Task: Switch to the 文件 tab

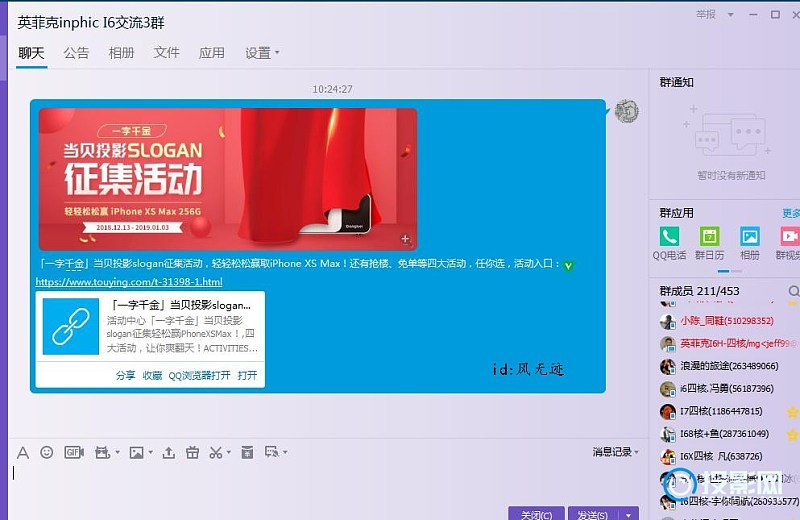Action: [x=166, y=53]
